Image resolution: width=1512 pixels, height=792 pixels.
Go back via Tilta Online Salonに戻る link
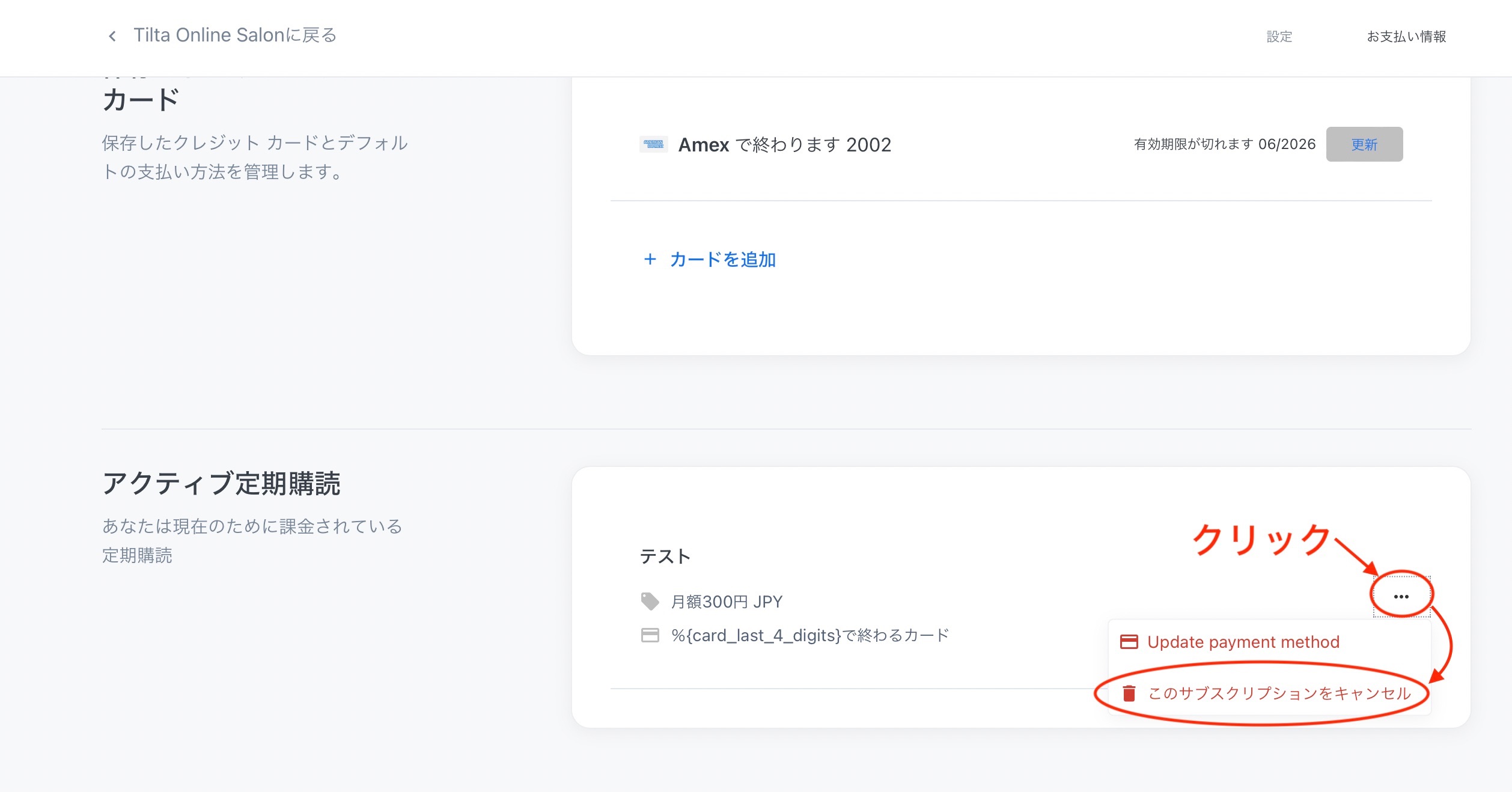(234, 35)
